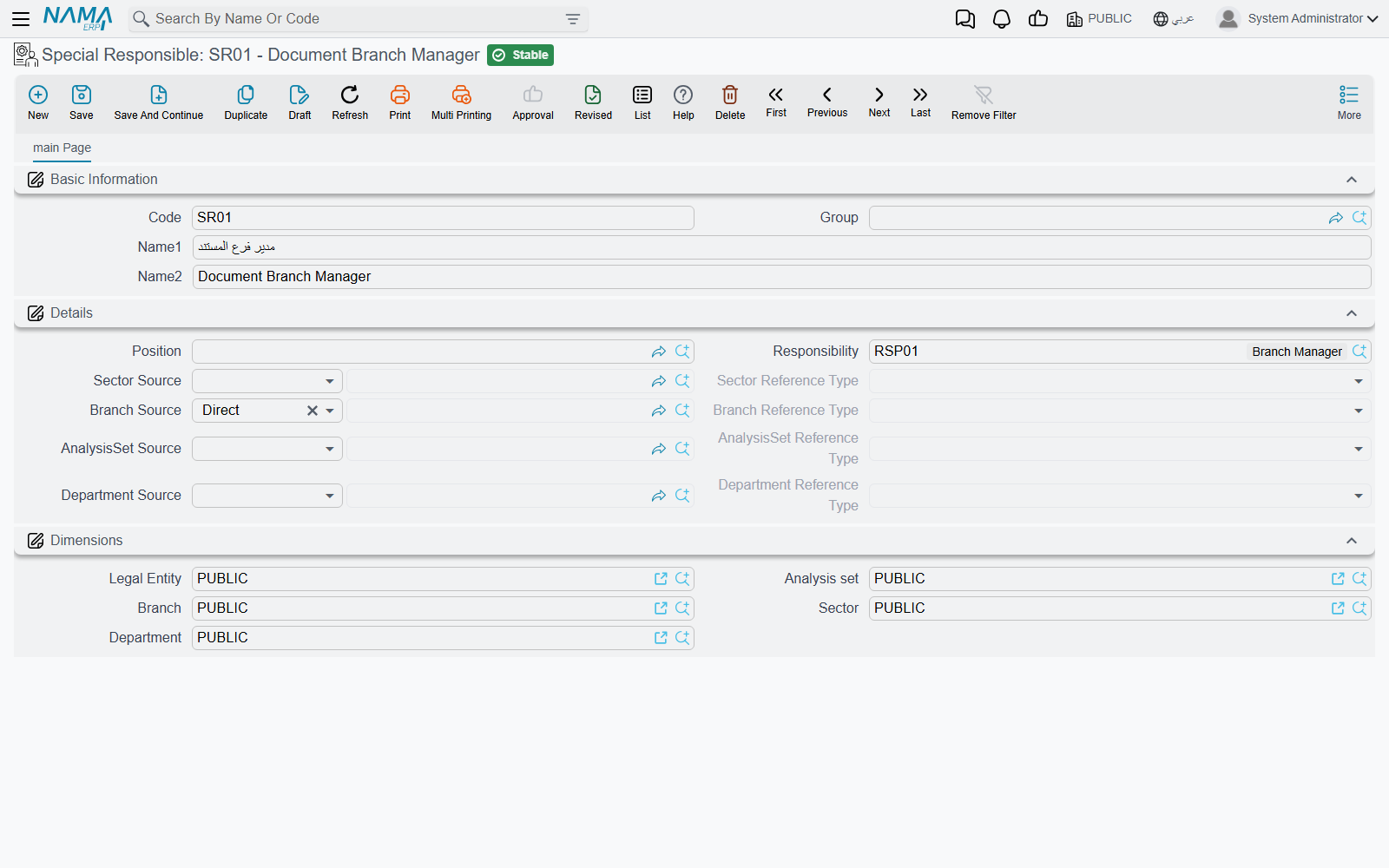The height and width of the screenshot is (868, 1389).
Task: Click the Code input field
Action: 443,218
